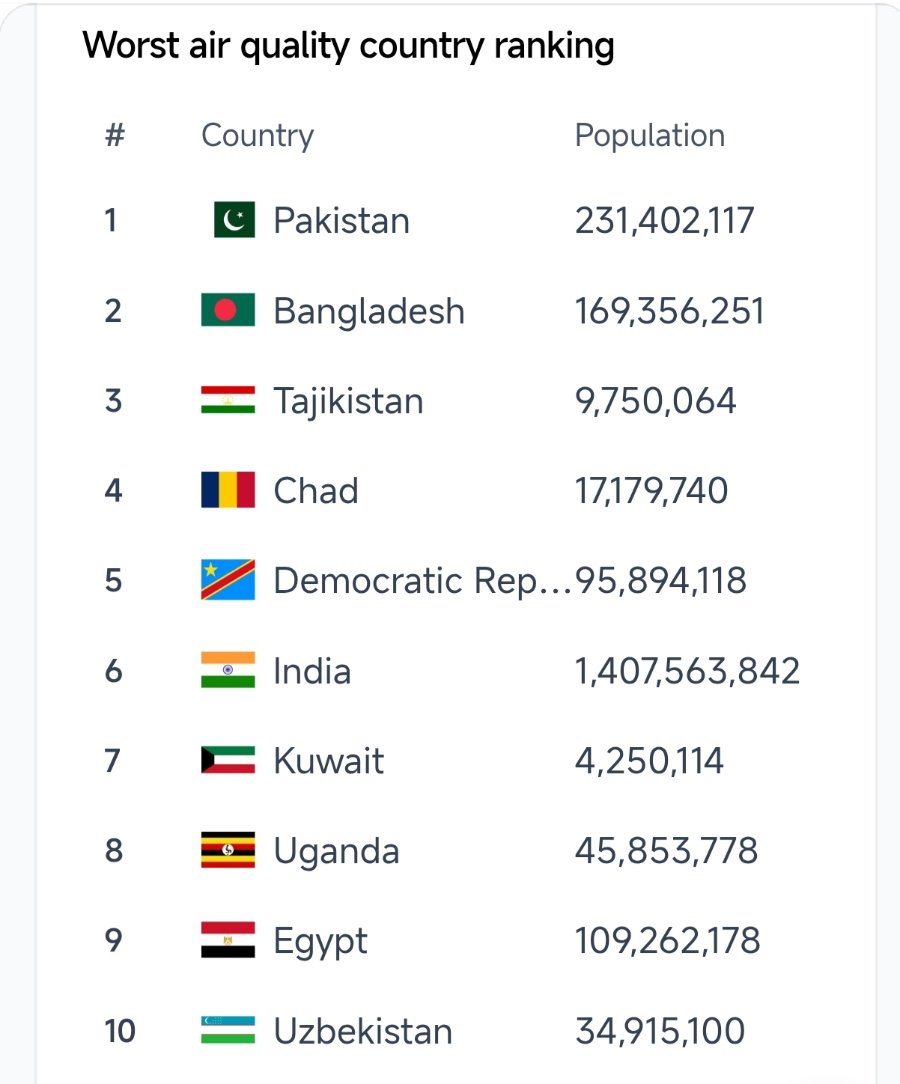Select the truncated Democratic Rep... country name
Screen dimensions: 900x1084
422,580
